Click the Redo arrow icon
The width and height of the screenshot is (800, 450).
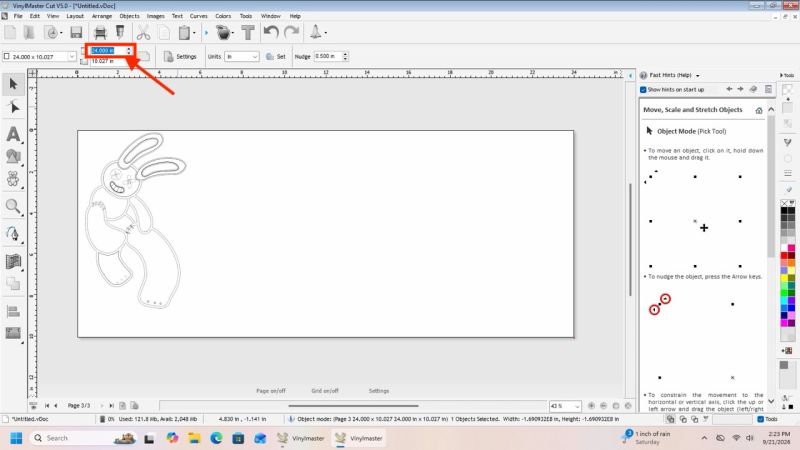point(291,33)
